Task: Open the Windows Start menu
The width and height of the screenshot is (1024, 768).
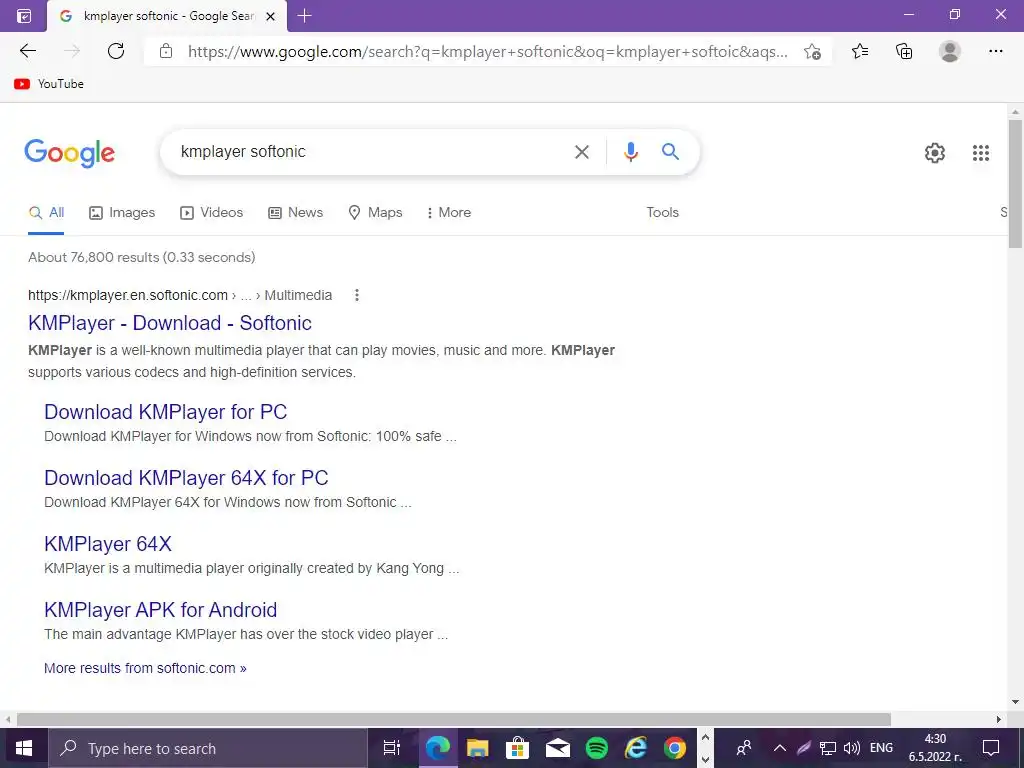Action: (x=24, y=748)
